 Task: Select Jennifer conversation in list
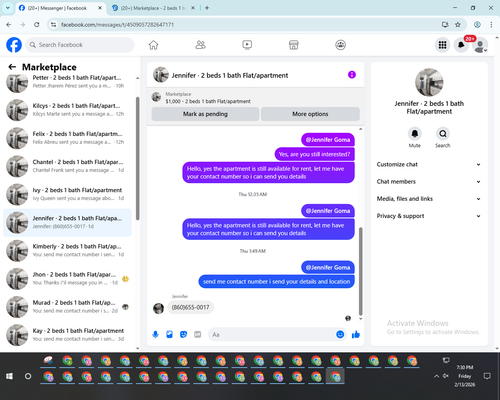[67, 222]
